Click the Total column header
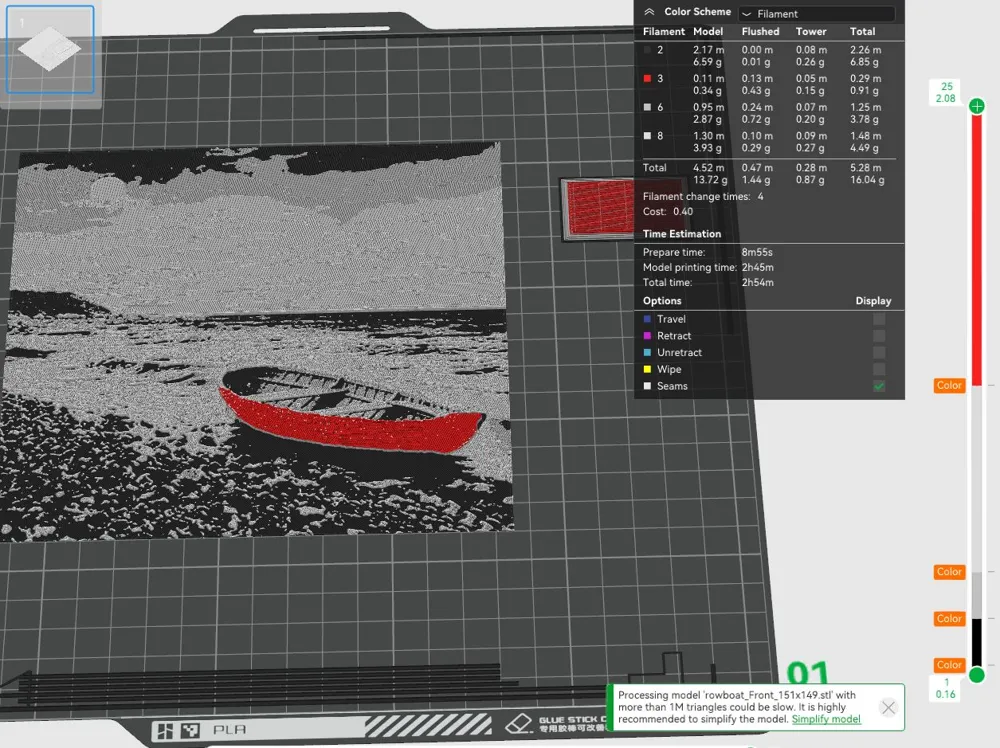This screenshot has height=748, width=1000. click(862, 31)
